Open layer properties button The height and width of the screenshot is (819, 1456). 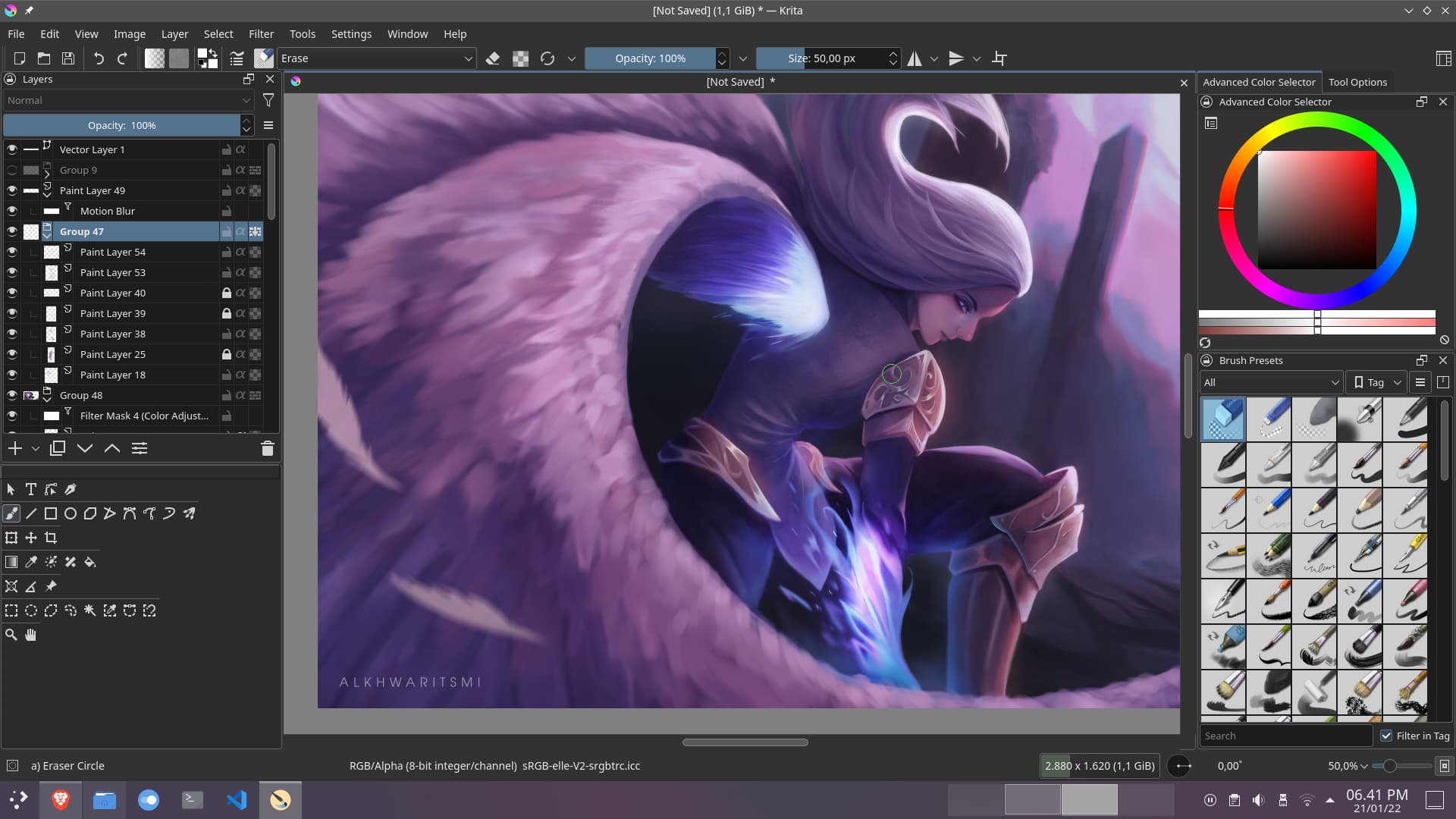[140, 448]
